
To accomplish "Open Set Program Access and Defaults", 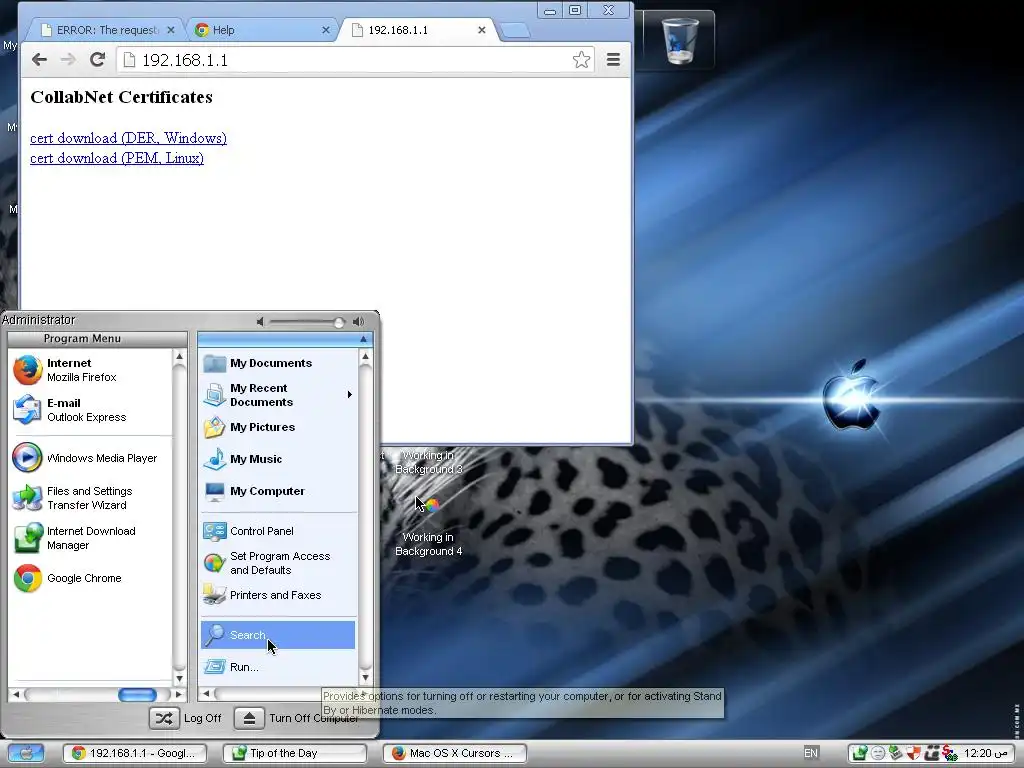I will tap(279, 563).
